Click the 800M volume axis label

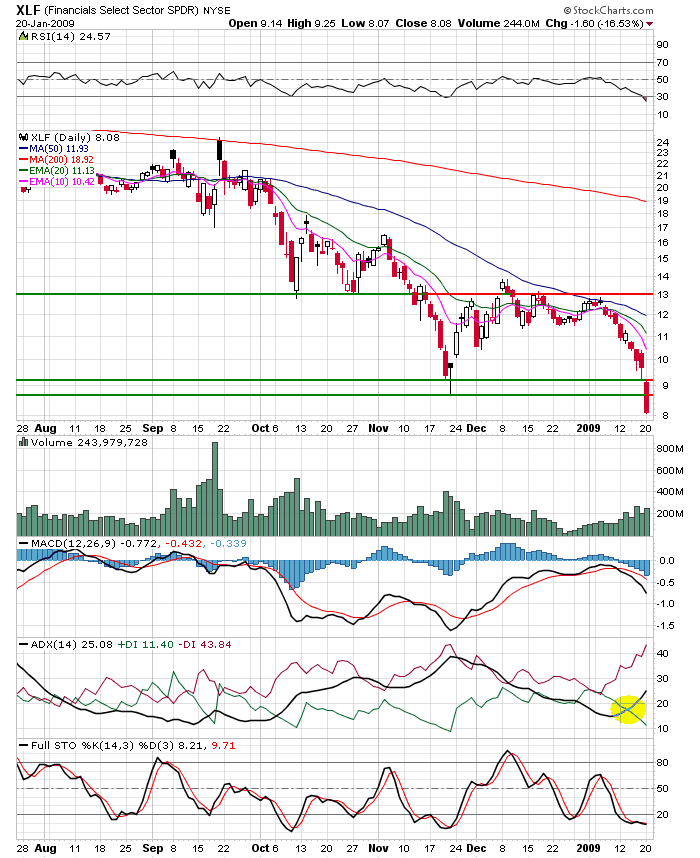pyautogui.click(x=670, y=449)
